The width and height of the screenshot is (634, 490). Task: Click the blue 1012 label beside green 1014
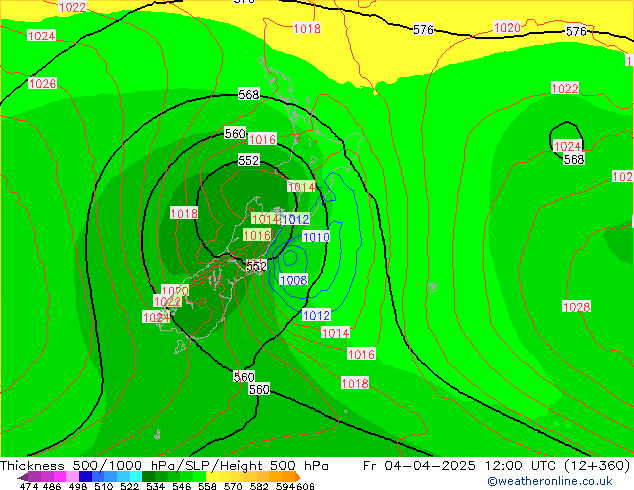coord(296,219)
